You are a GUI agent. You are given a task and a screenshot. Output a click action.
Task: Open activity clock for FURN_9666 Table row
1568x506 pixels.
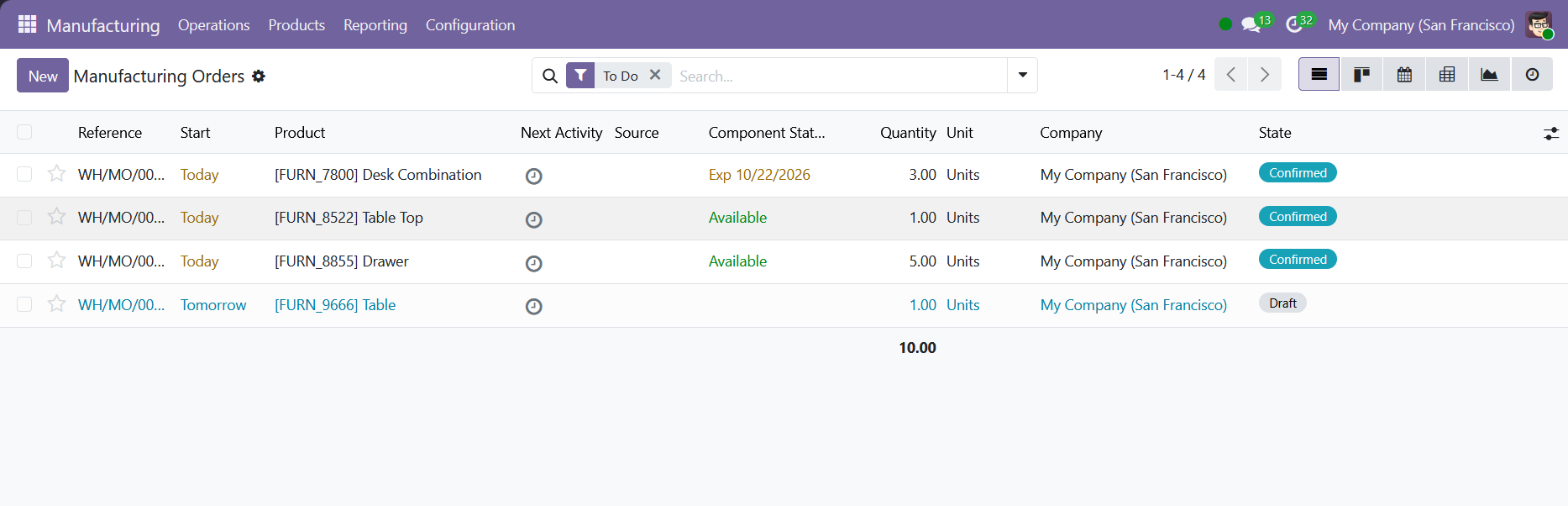pos(533,306)
